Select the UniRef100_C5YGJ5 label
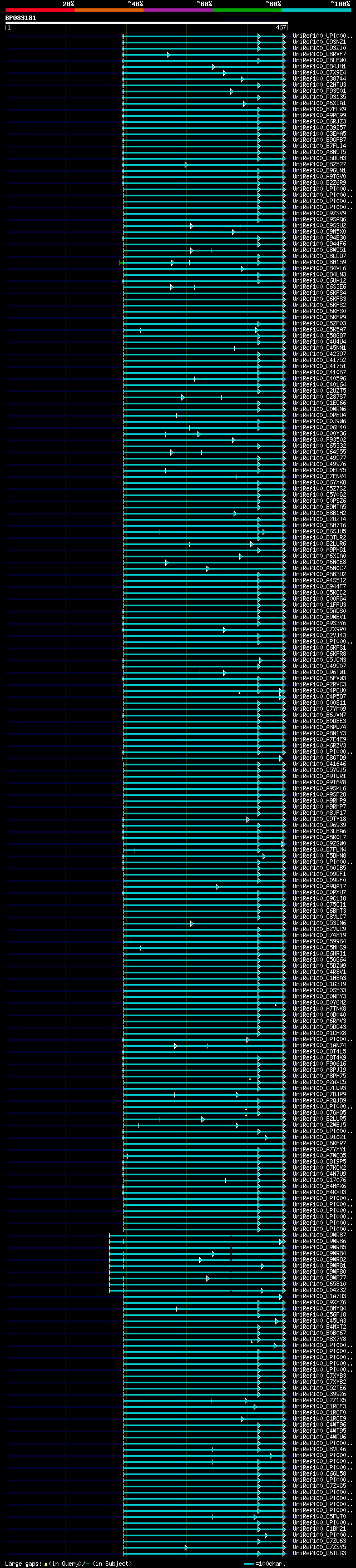Screen dimensions: 356x1568 coord(319,770)
